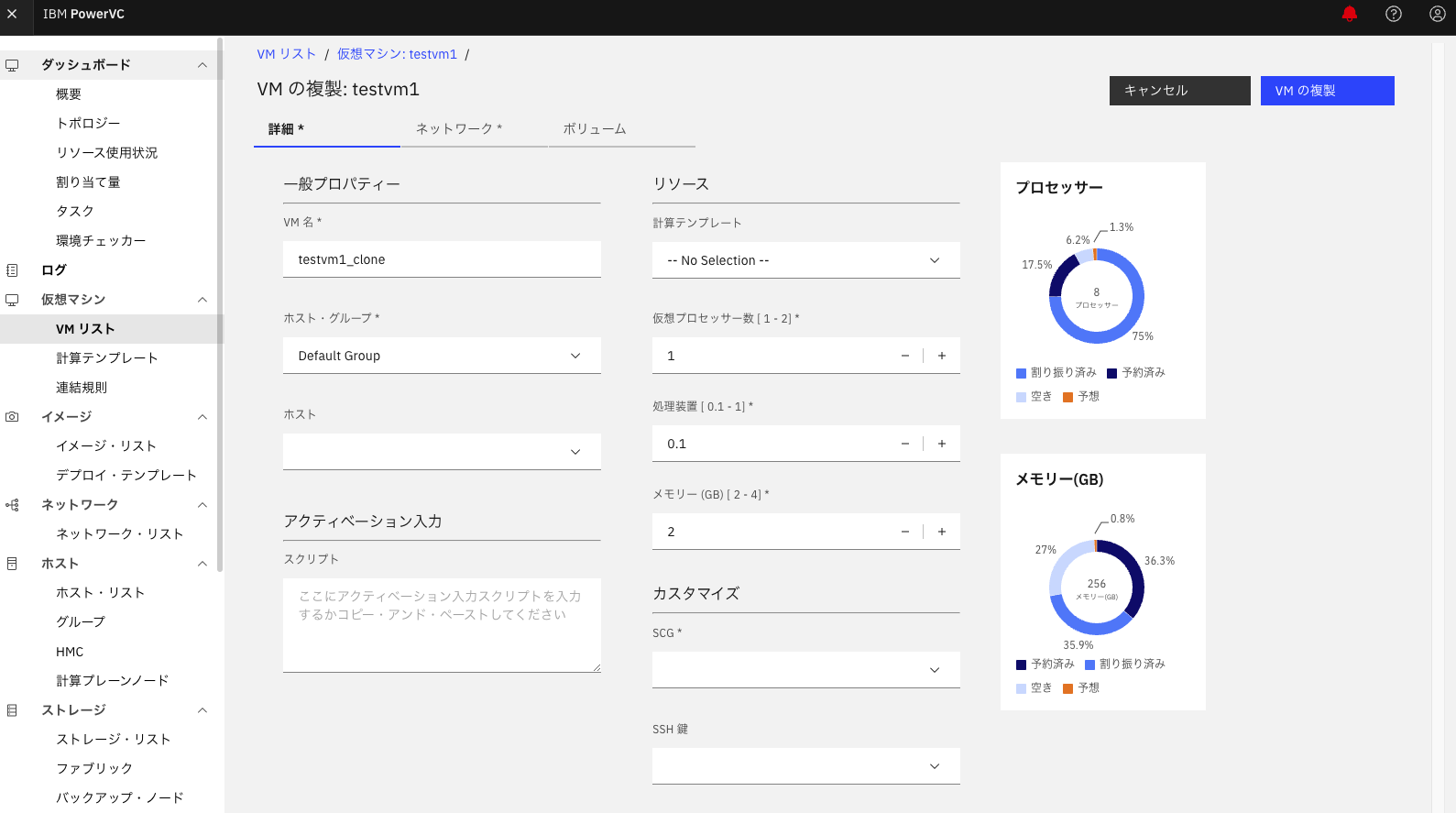Switch to the ボリューム tab
Image resolution: width=1456 pixels, height=813 pixels.
click(x=621, y=129)
